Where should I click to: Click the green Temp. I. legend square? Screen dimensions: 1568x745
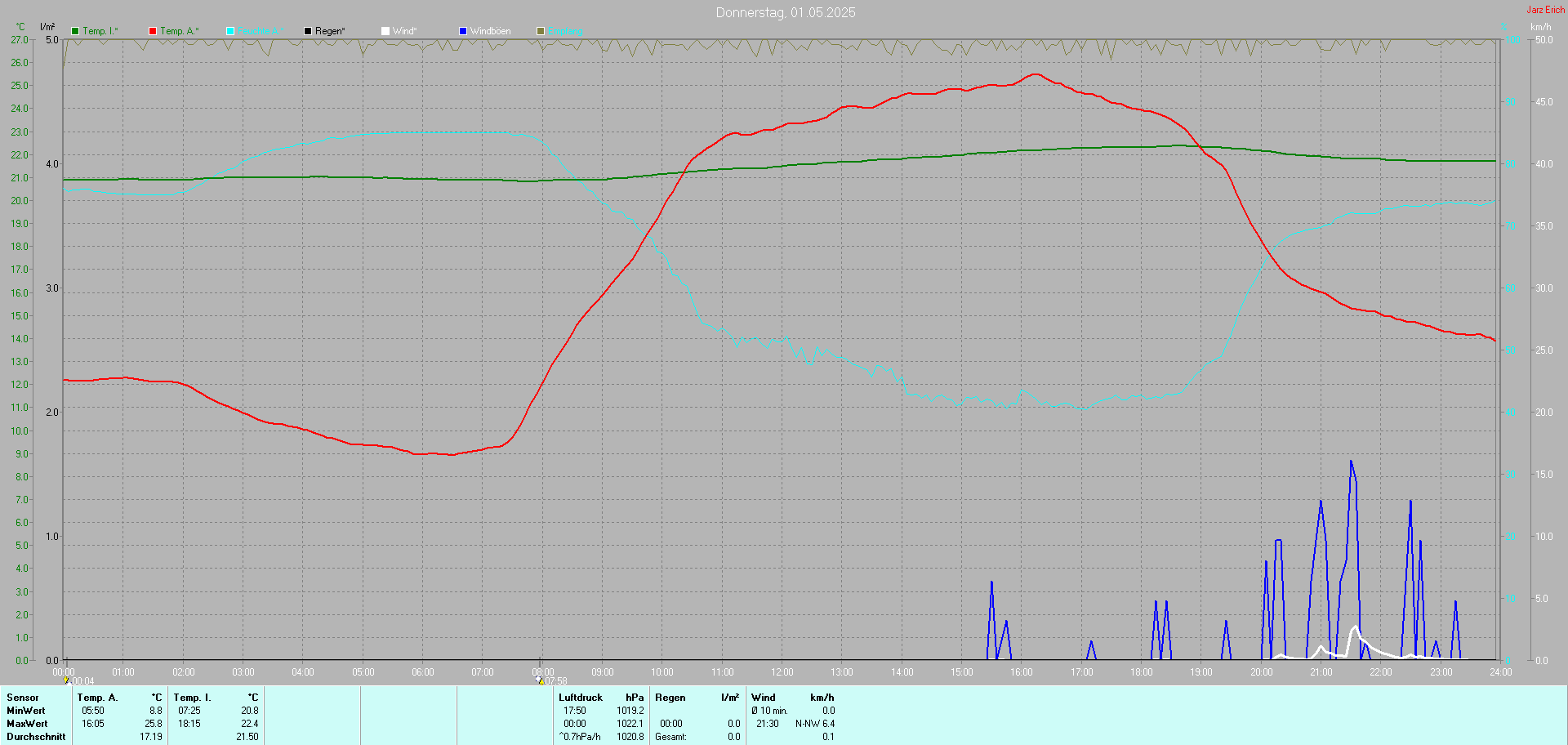(75, 31)
